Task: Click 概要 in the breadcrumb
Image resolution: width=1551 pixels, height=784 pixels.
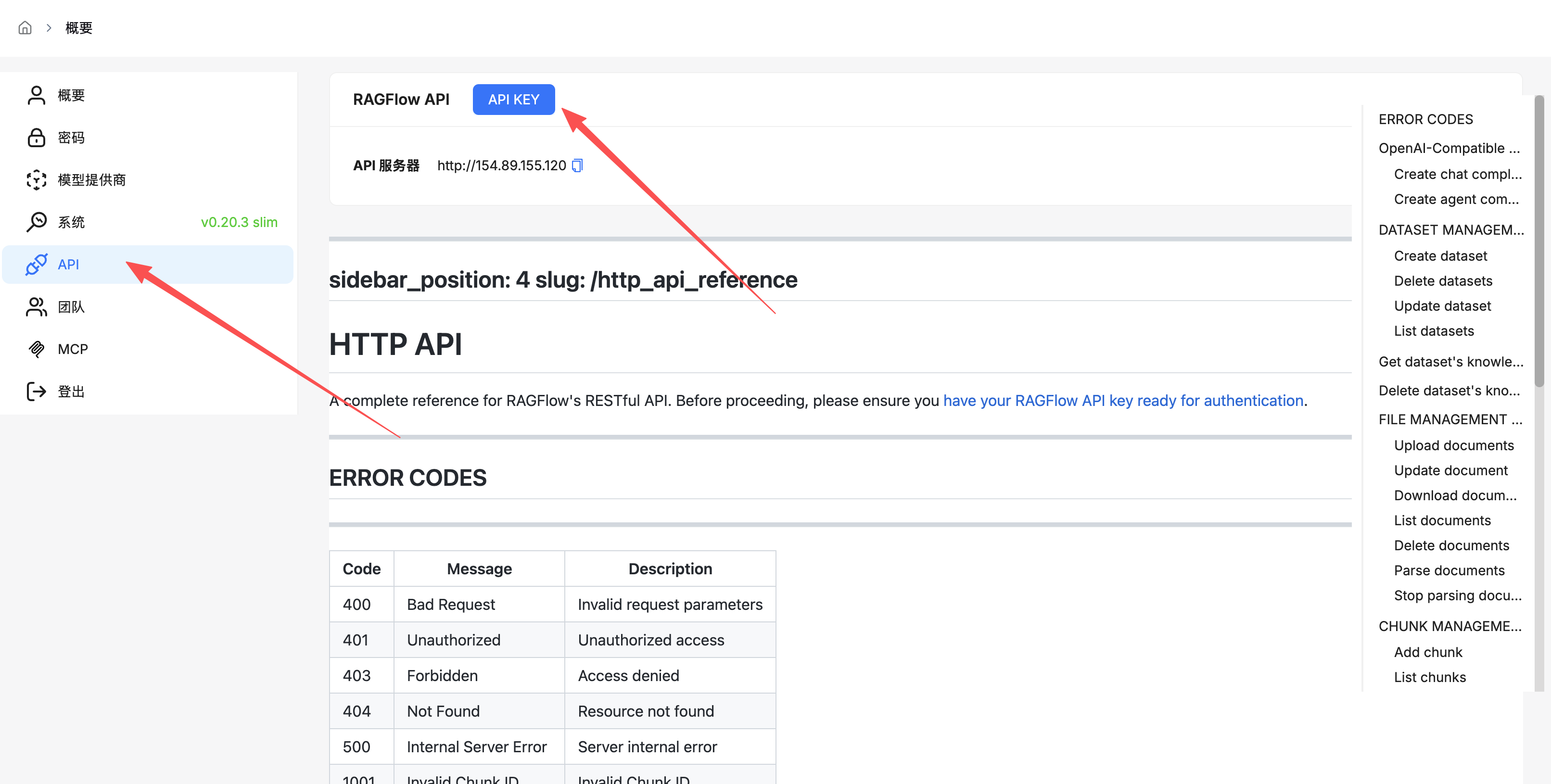Action: 79,28
